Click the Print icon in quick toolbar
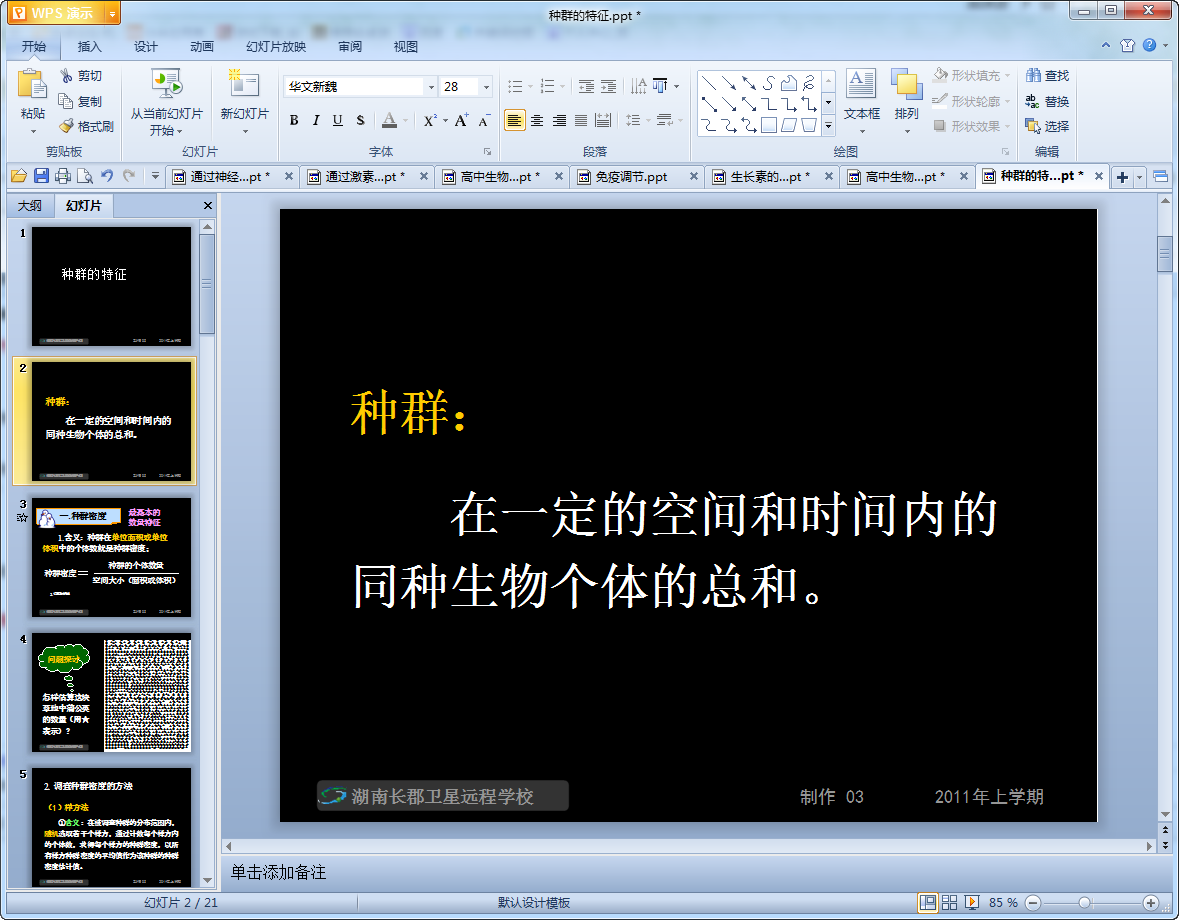The width and height of the screenshot is (1179, 920). (x=63, y=176)
